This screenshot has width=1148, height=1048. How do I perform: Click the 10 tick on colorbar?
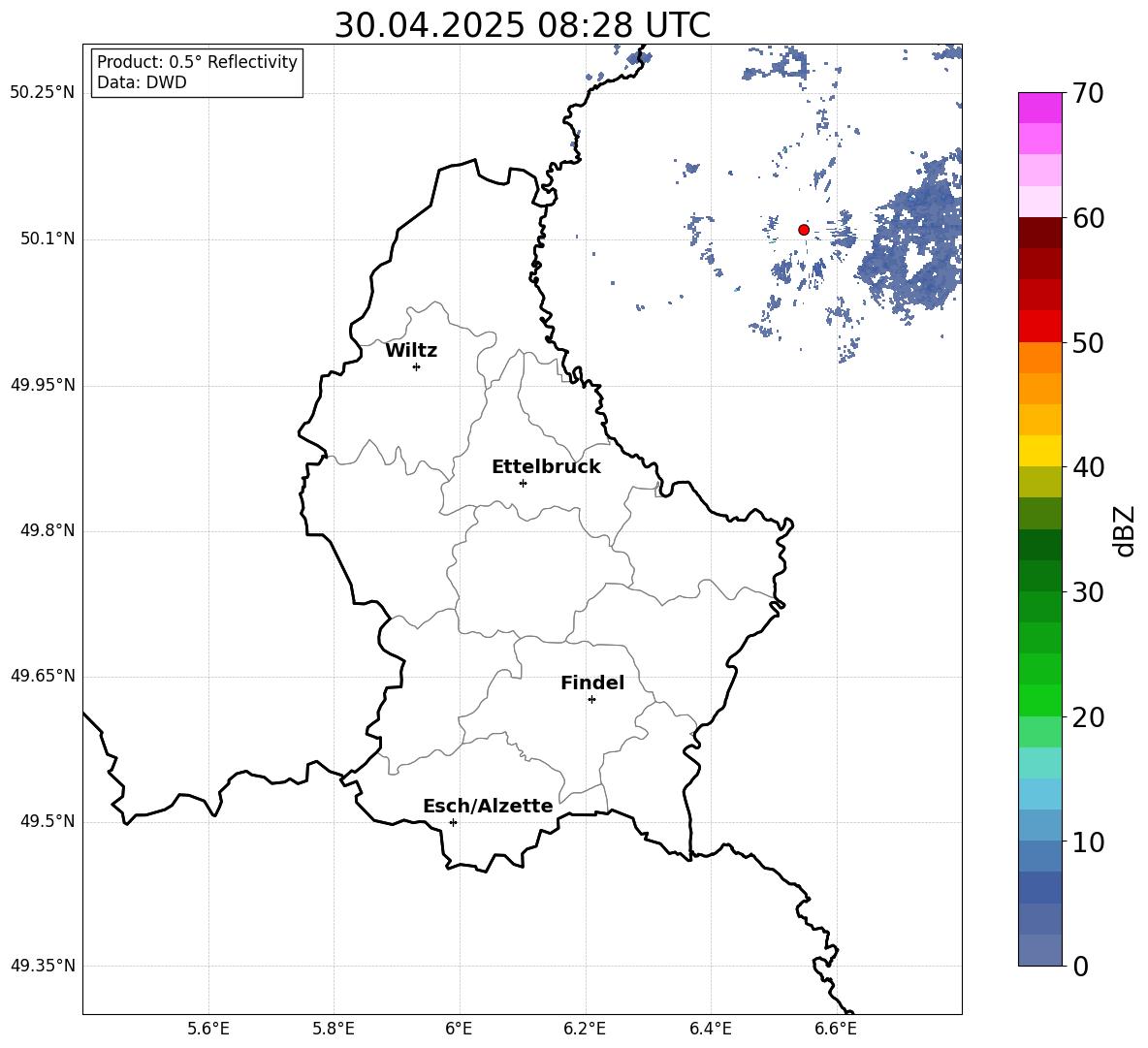pos(1088,842)
